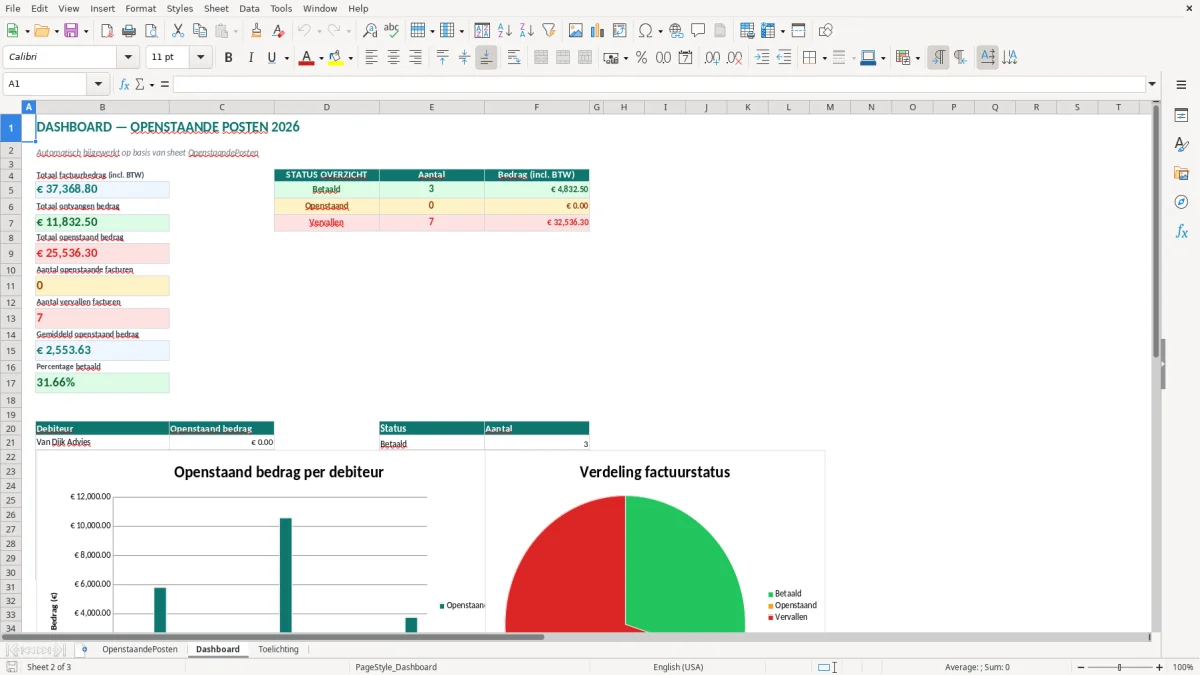
Task: Click the zoom slider in the status bar
Action: 1119,667
